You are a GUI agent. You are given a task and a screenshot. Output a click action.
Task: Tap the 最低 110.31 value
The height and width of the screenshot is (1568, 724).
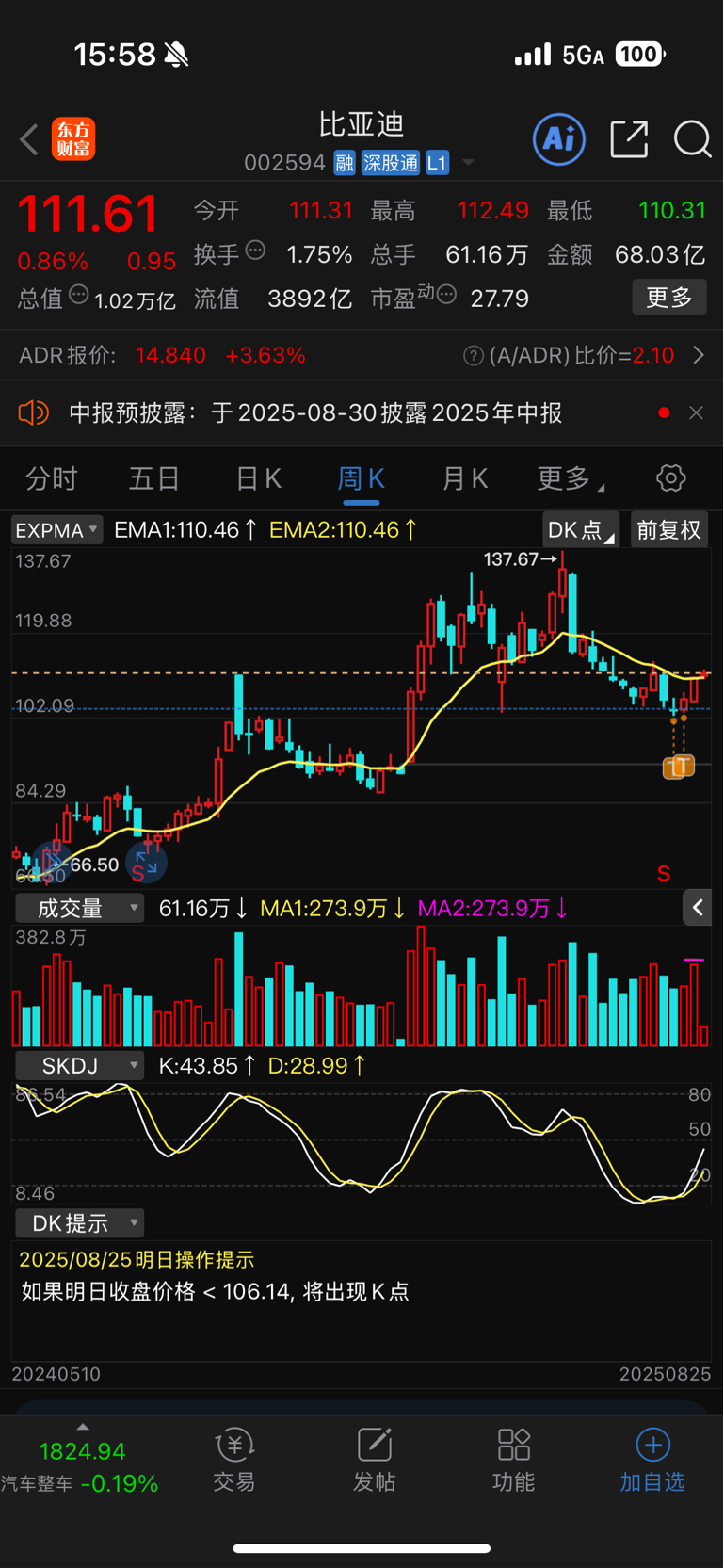coord(672,210)
